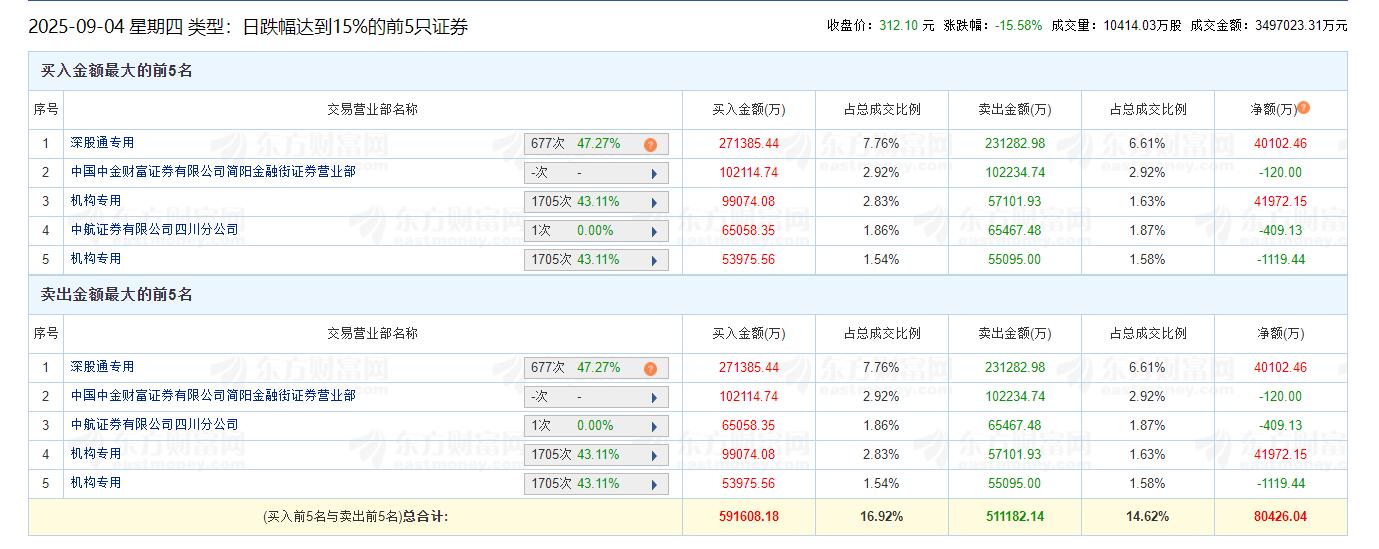
Task: Click 卖出金额最大的前5名 section header
Action: tap(116, 295)
